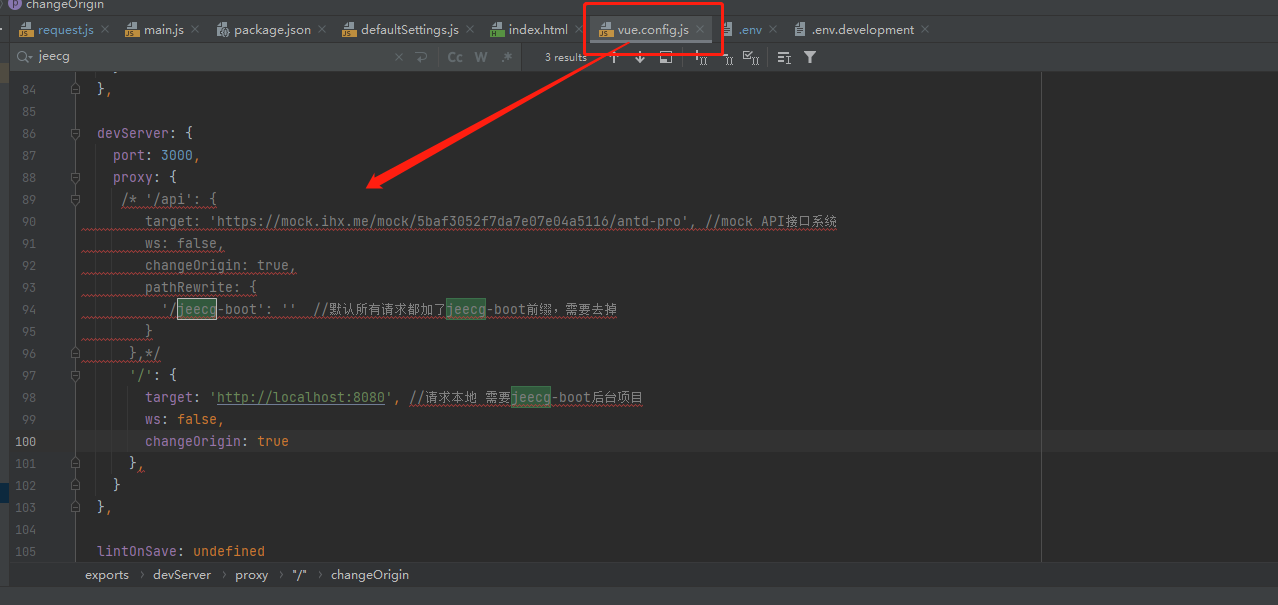Close the package.json tab
1278x605 pixels.
tap(321, 30)
